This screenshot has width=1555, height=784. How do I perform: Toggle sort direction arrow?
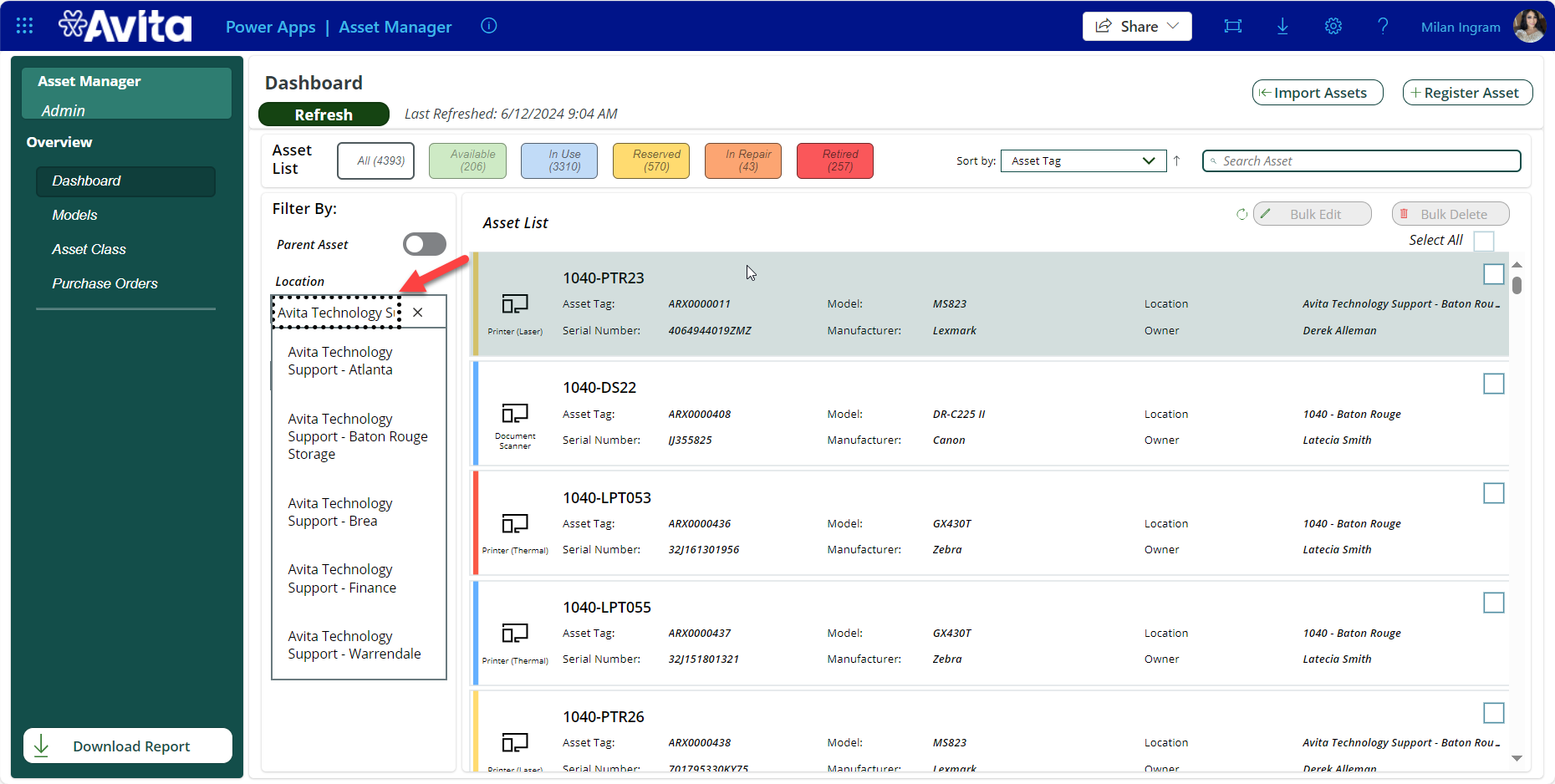click(1176, 160)
